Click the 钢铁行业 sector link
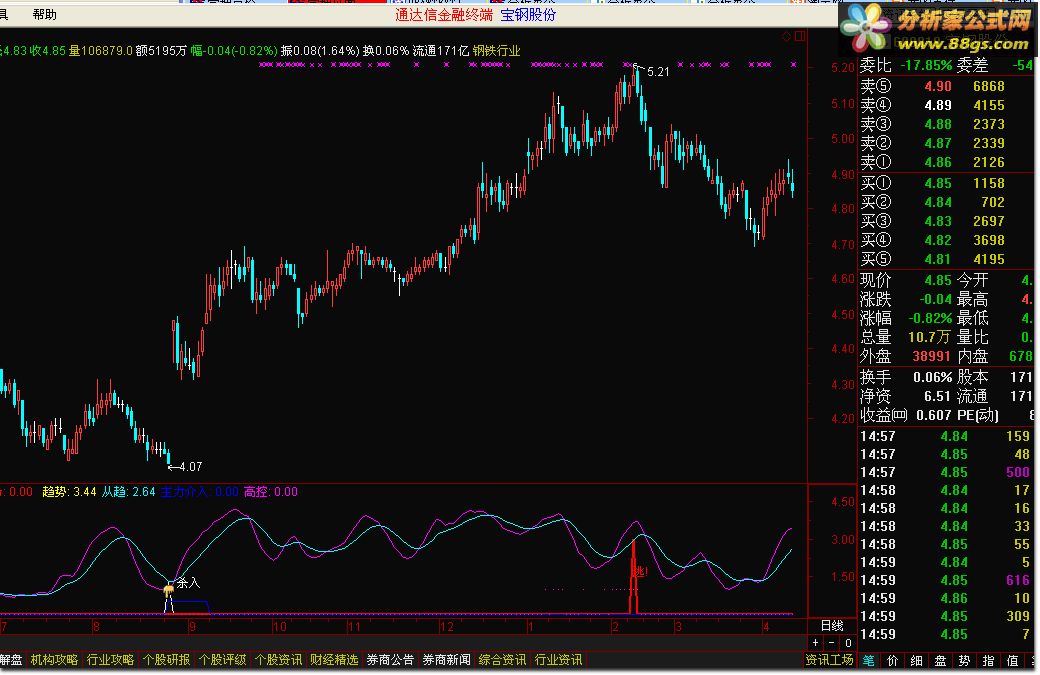The image size is (1040, 675). coord(496,50)
